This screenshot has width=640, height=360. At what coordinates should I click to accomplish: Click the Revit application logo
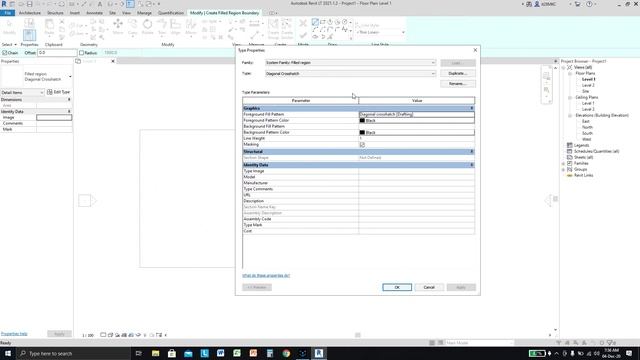(4, 4)
